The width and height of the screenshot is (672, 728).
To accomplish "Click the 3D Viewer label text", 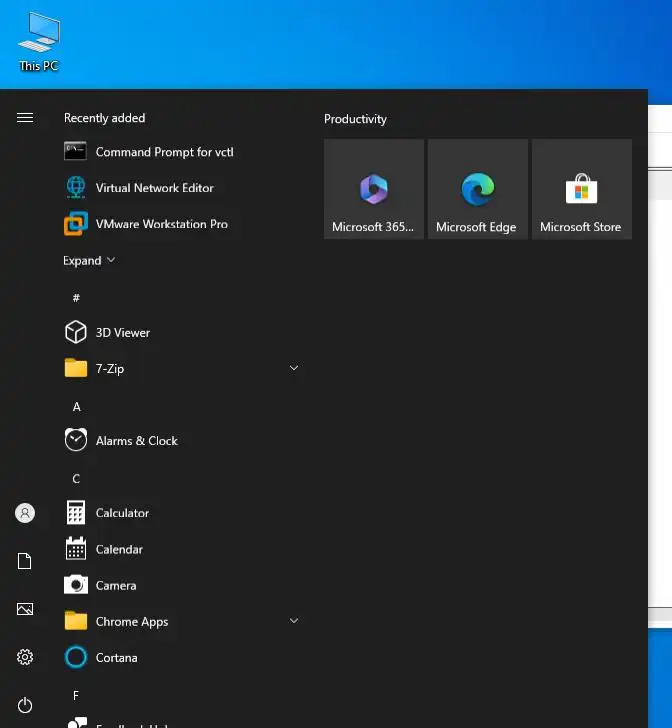I will [x=123, y=332].
